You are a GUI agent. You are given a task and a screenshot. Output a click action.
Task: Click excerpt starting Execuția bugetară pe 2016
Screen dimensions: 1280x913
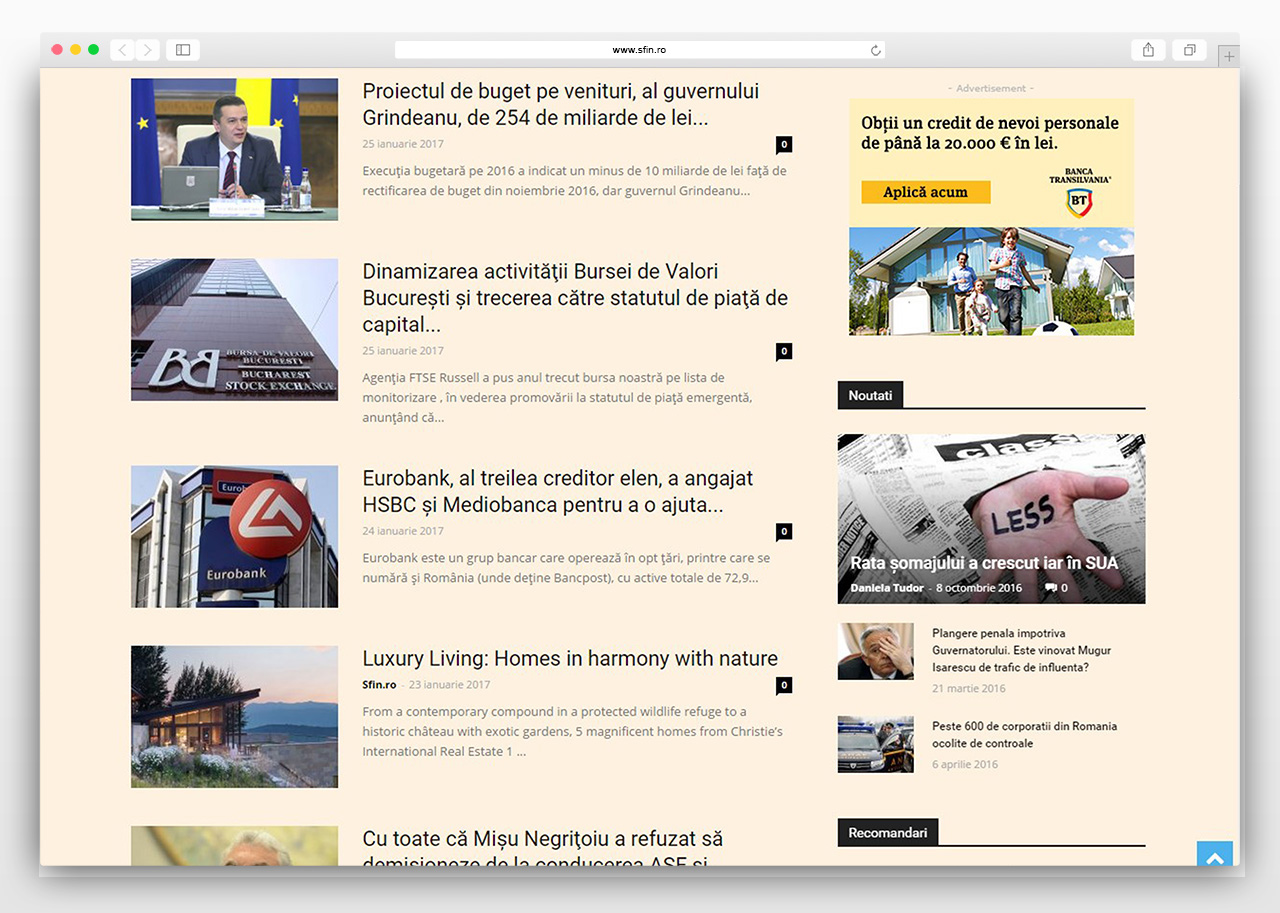point(574,180)
